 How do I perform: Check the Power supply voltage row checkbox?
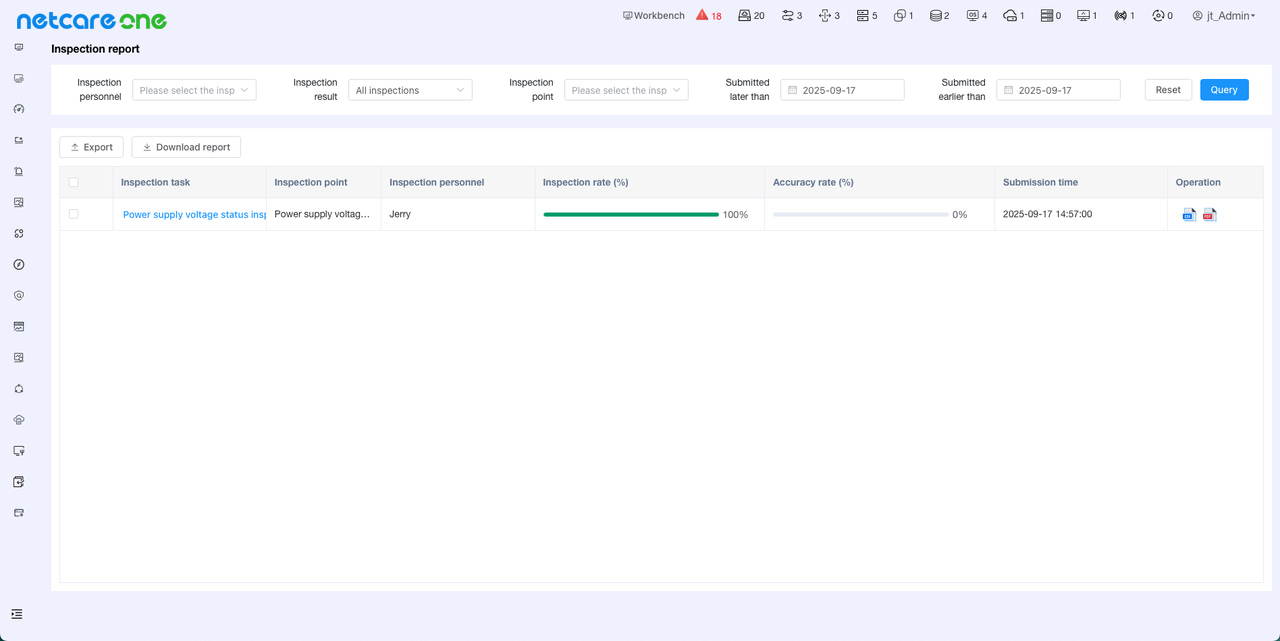click(x=73, y=214)
